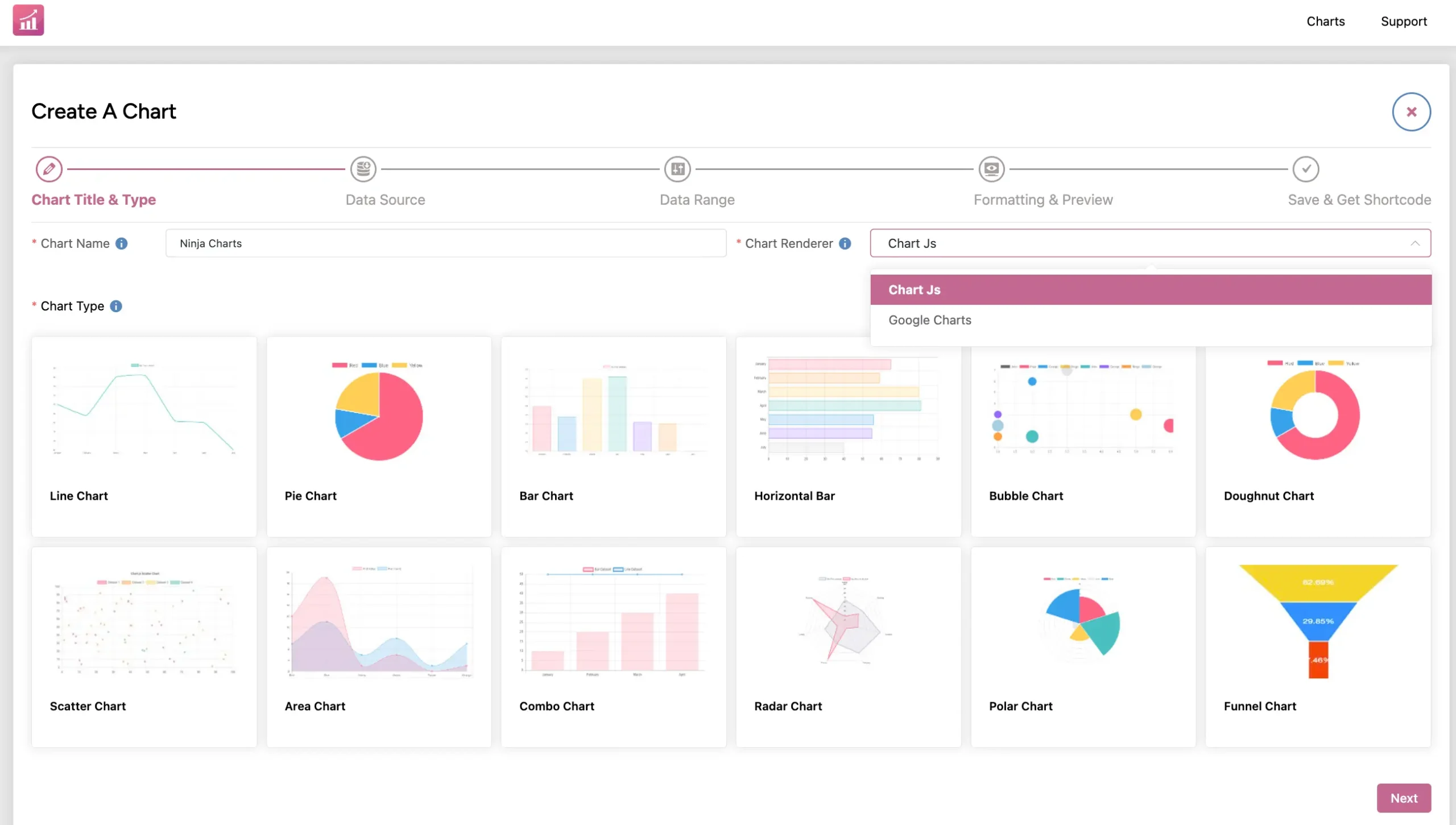1456x825 pixels.
Task: Click the Chart Name input field
Action: click(446, 243)
